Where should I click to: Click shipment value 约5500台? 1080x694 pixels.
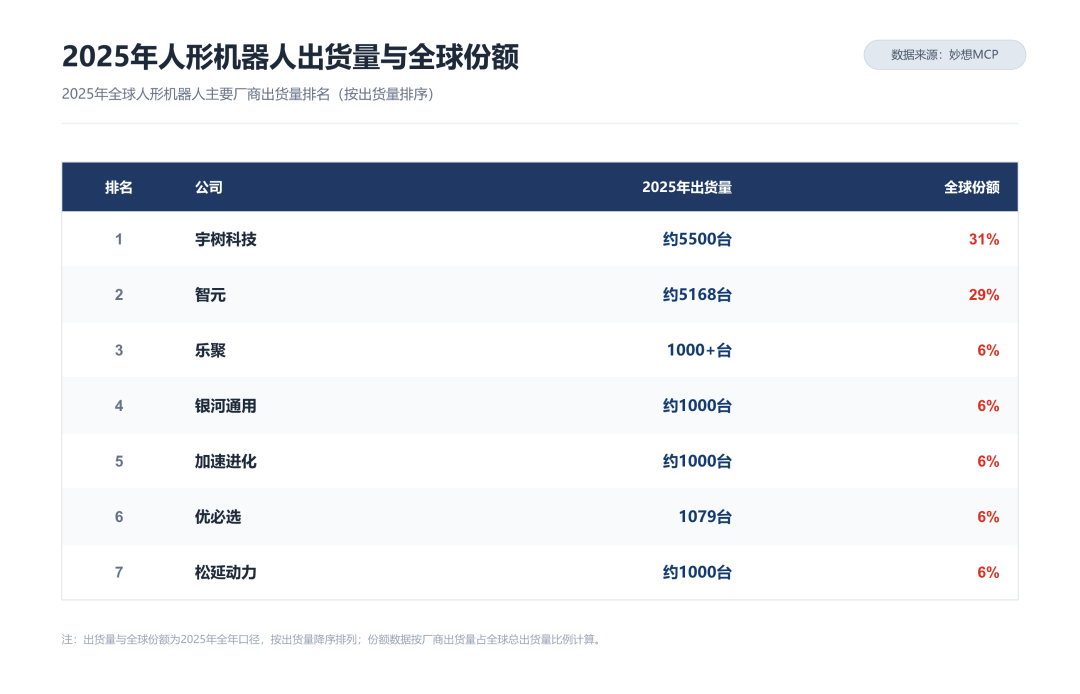tap(697, 240)
